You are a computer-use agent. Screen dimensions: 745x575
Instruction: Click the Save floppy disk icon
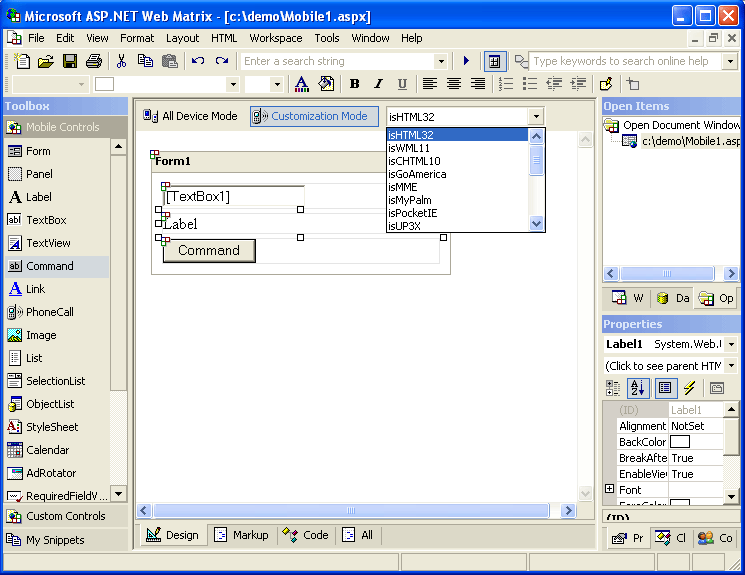click(x=70, y=61)
